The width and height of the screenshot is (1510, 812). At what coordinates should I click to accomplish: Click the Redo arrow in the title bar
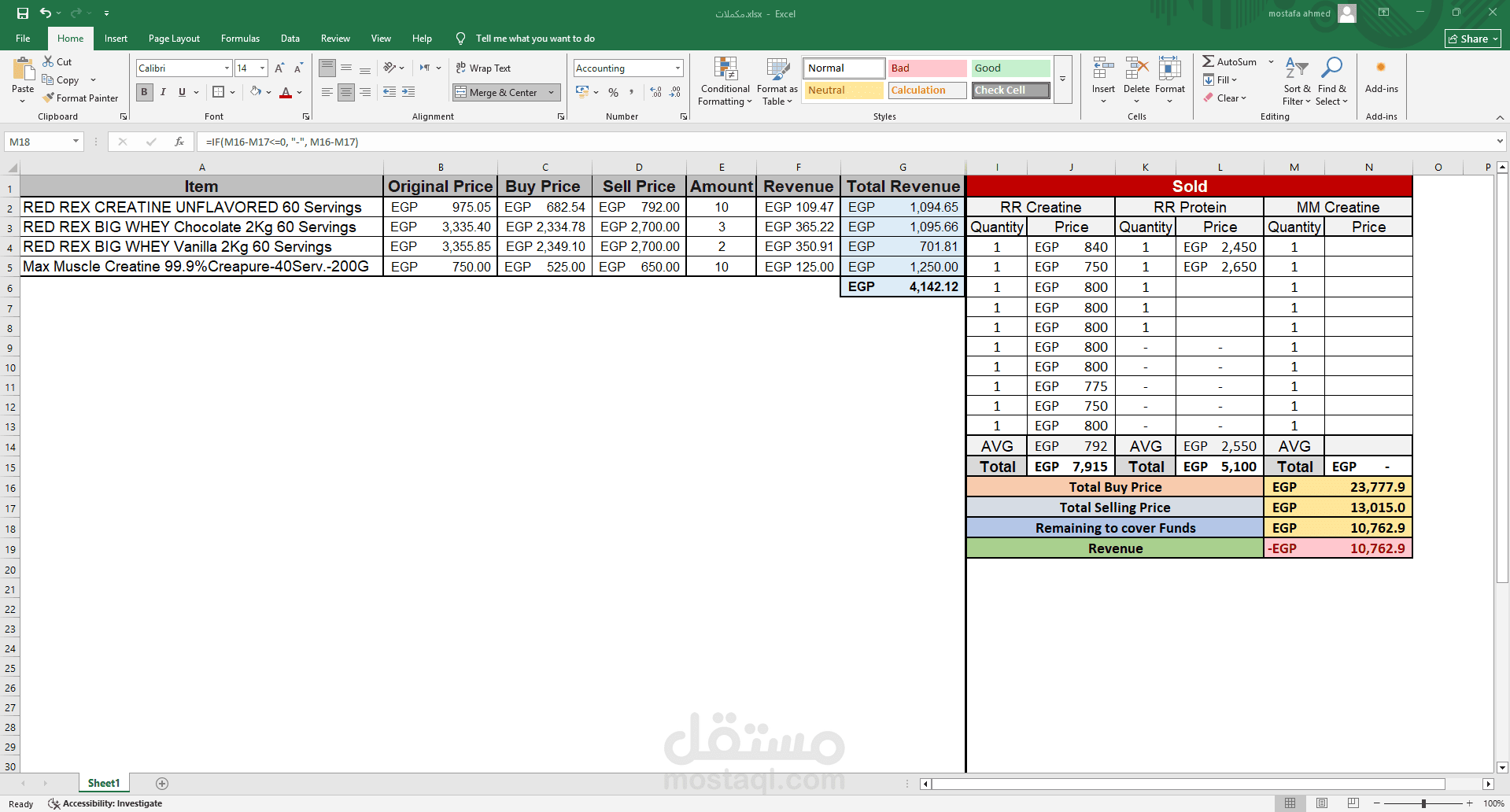pyautogui.click(x=76, y=13)
